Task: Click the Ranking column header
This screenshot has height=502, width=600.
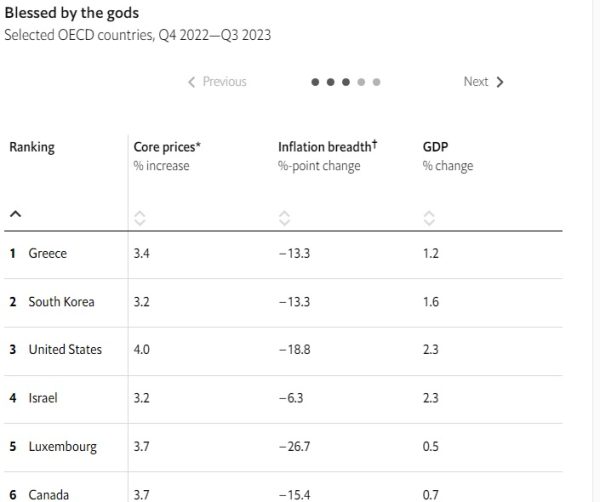Action: (32, 147)
